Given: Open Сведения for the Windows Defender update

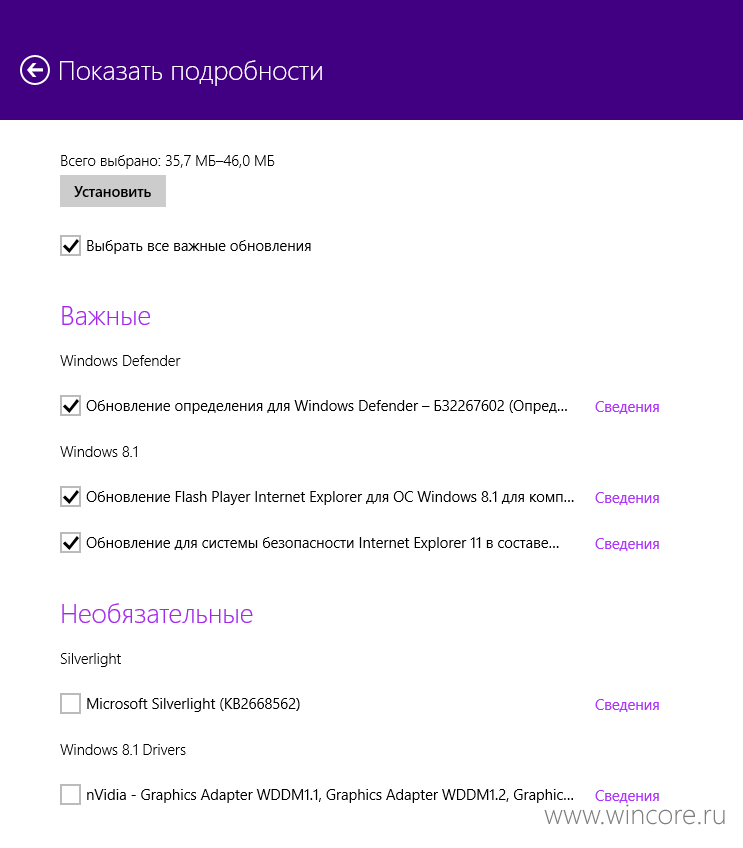Looking at the screenshot, I should [x=627, y=407].
